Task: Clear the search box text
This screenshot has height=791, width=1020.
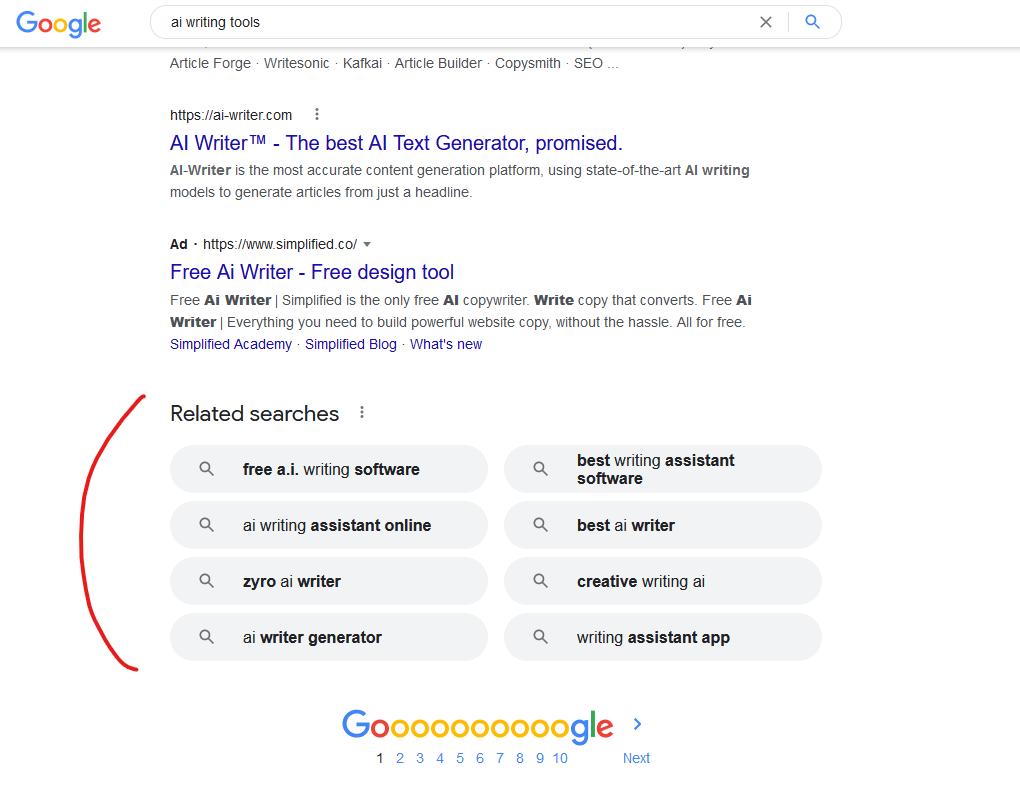Action: point(766,22)
